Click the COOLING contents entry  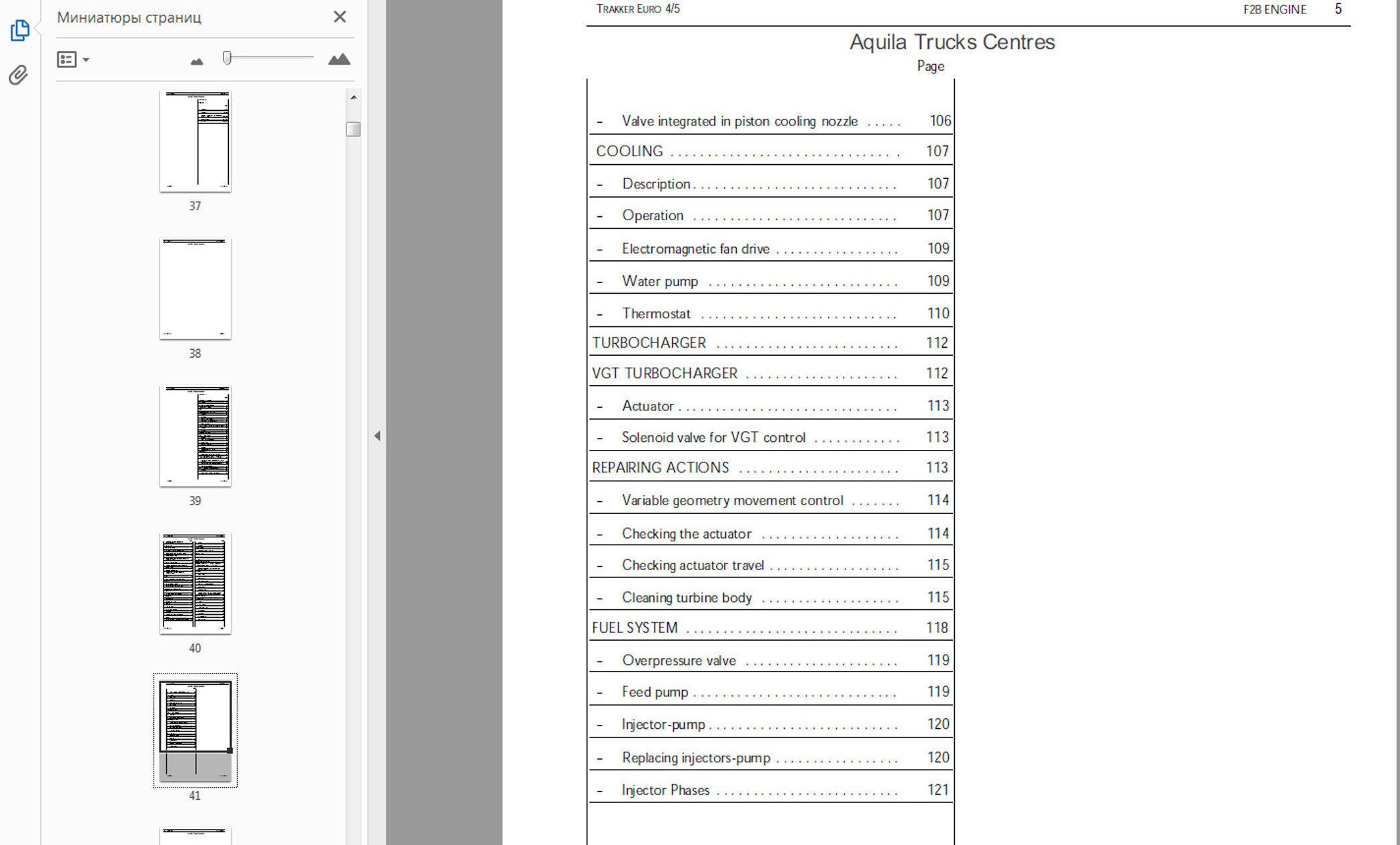629,152
